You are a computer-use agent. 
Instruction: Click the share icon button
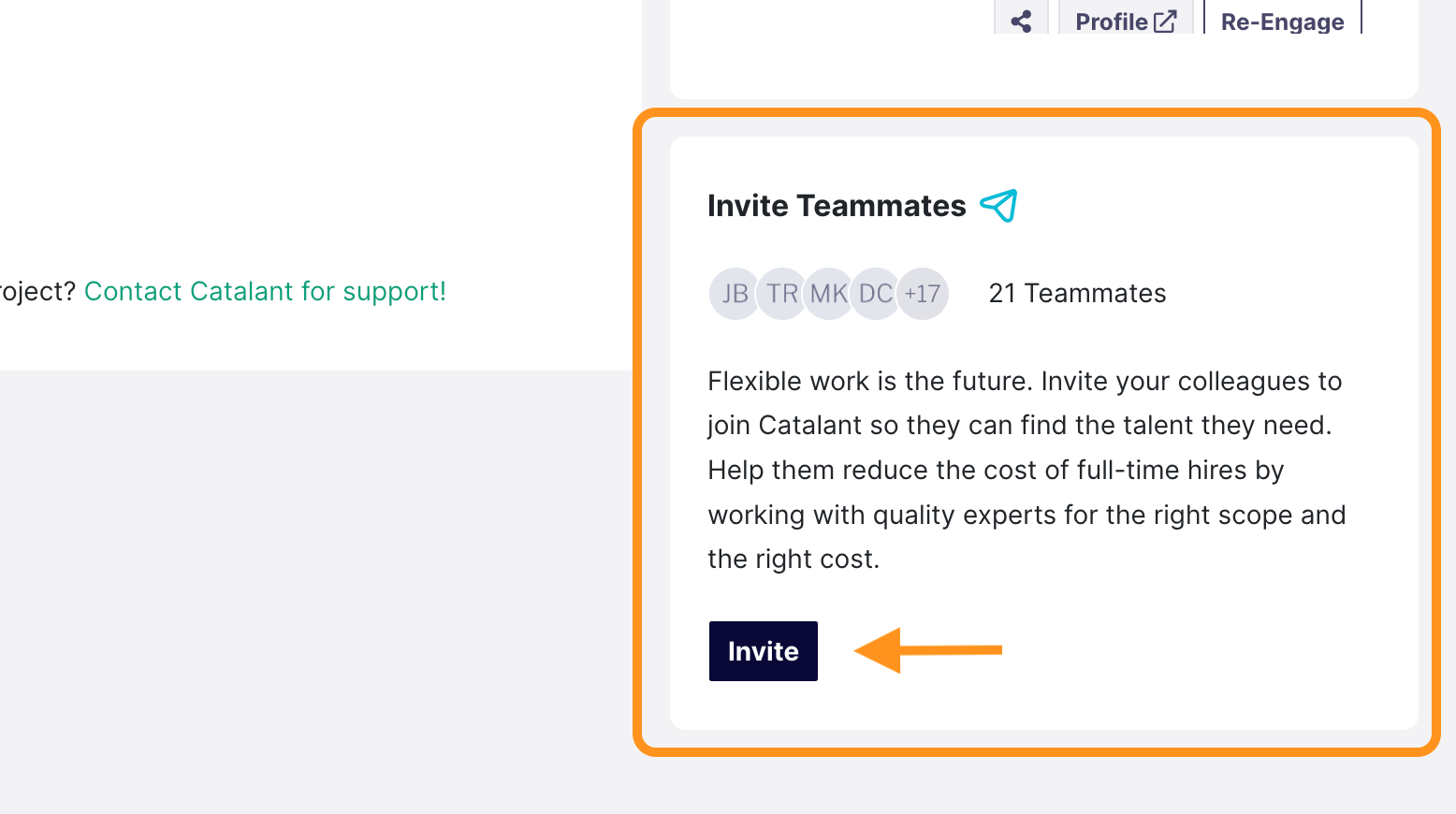coord(1021,19)
